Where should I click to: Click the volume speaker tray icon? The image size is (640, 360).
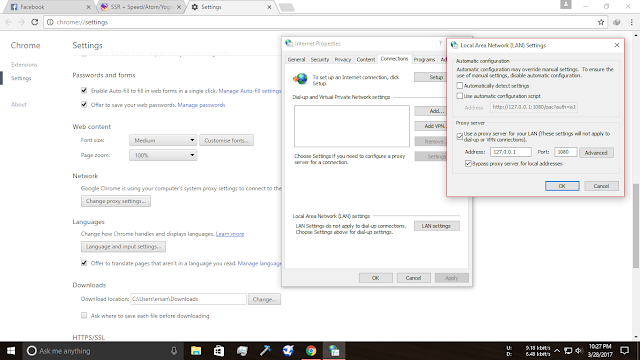[579, 351]
